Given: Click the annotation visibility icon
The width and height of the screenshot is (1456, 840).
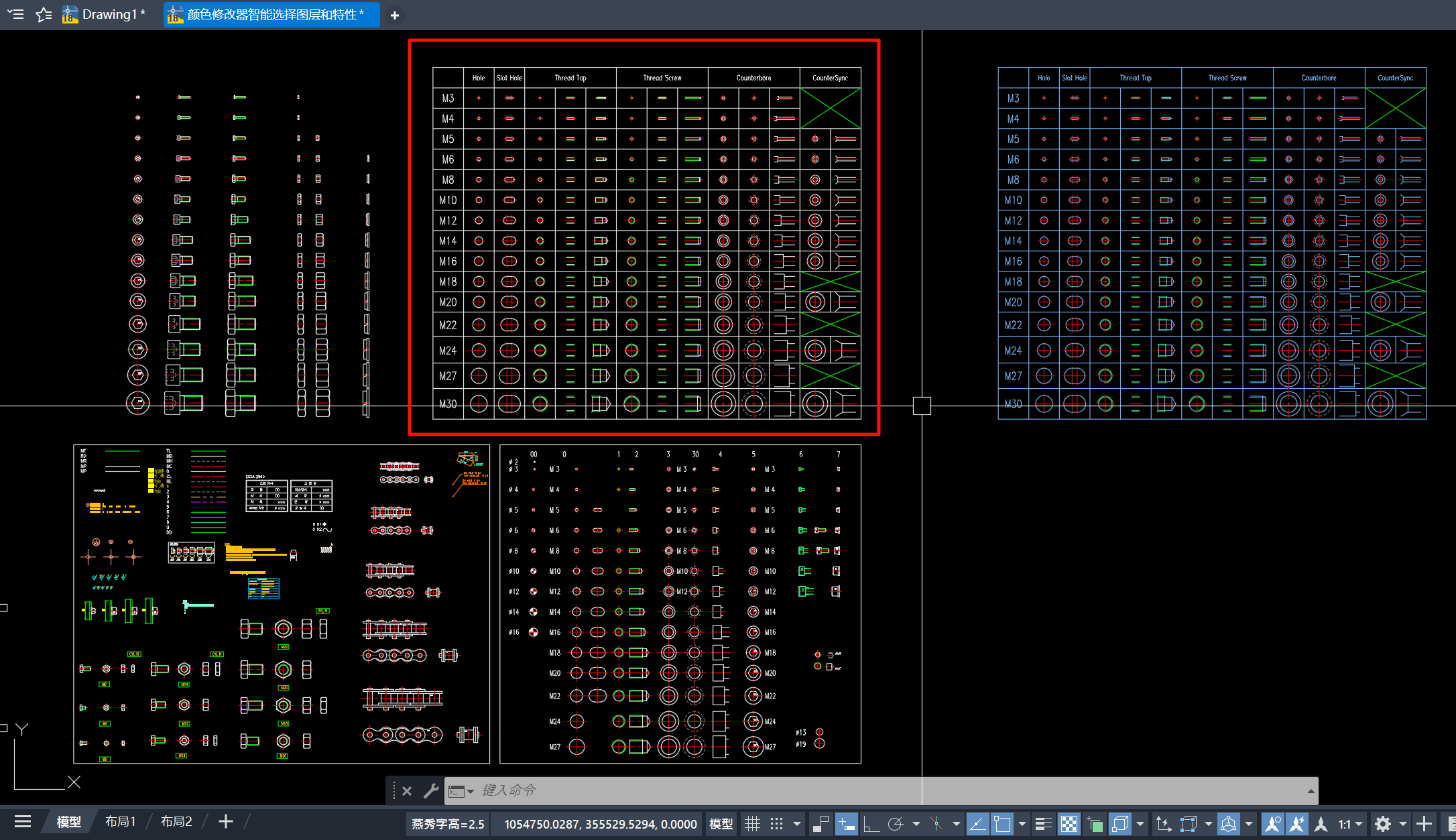Looking at the screenshot, I should tap(1272, 824).
